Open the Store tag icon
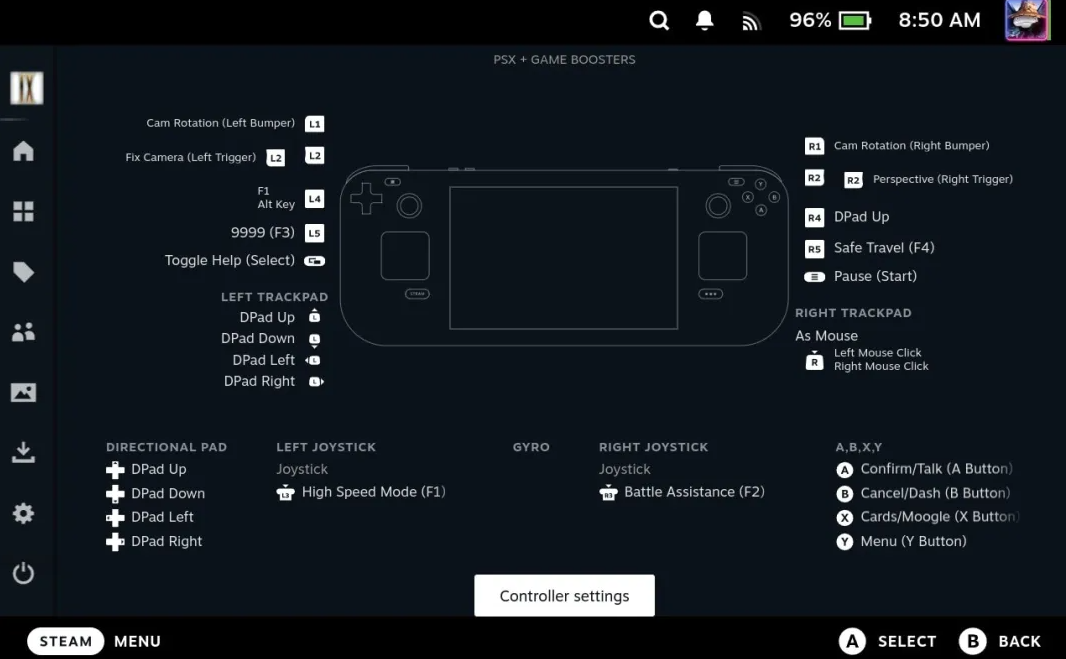 pyautogui.click(x=23, y=272)
